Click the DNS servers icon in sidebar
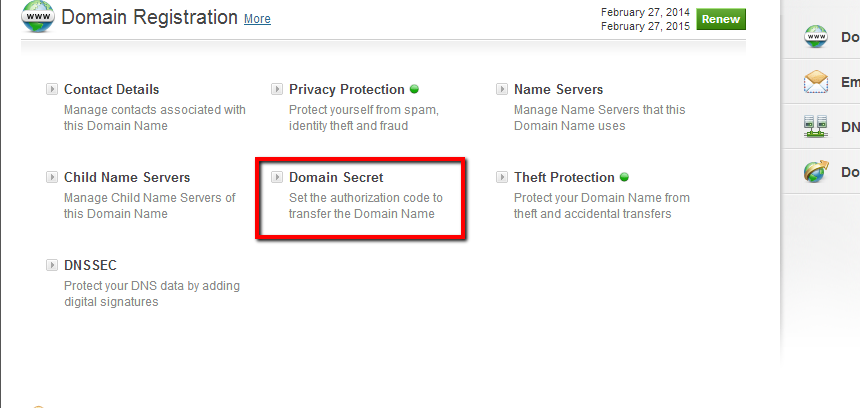 pyautogui.click(x=816, y=127)
